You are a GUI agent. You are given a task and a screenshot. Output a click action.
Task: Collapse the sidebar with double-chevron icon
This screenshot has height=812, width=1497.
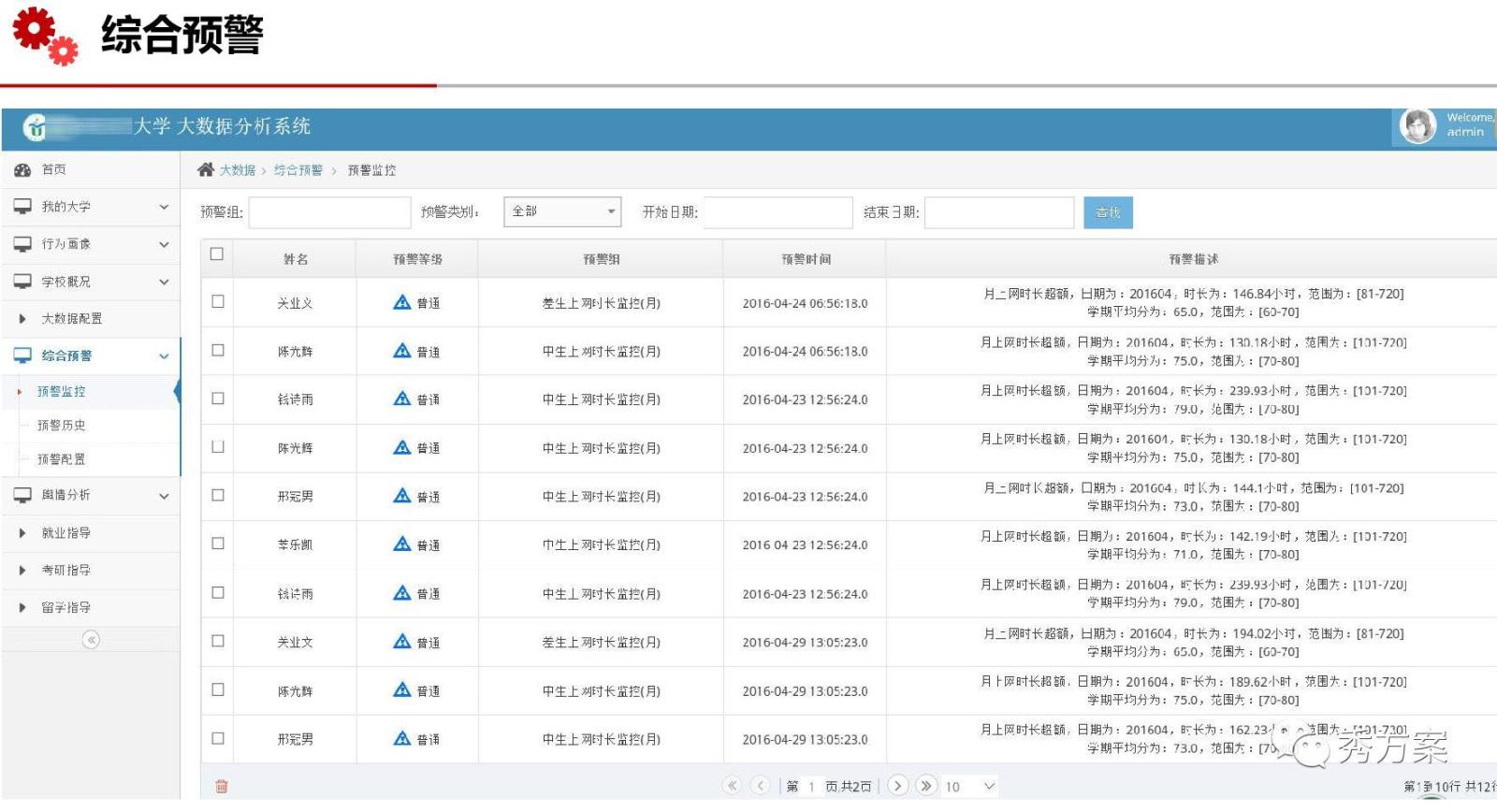(91, 640)
